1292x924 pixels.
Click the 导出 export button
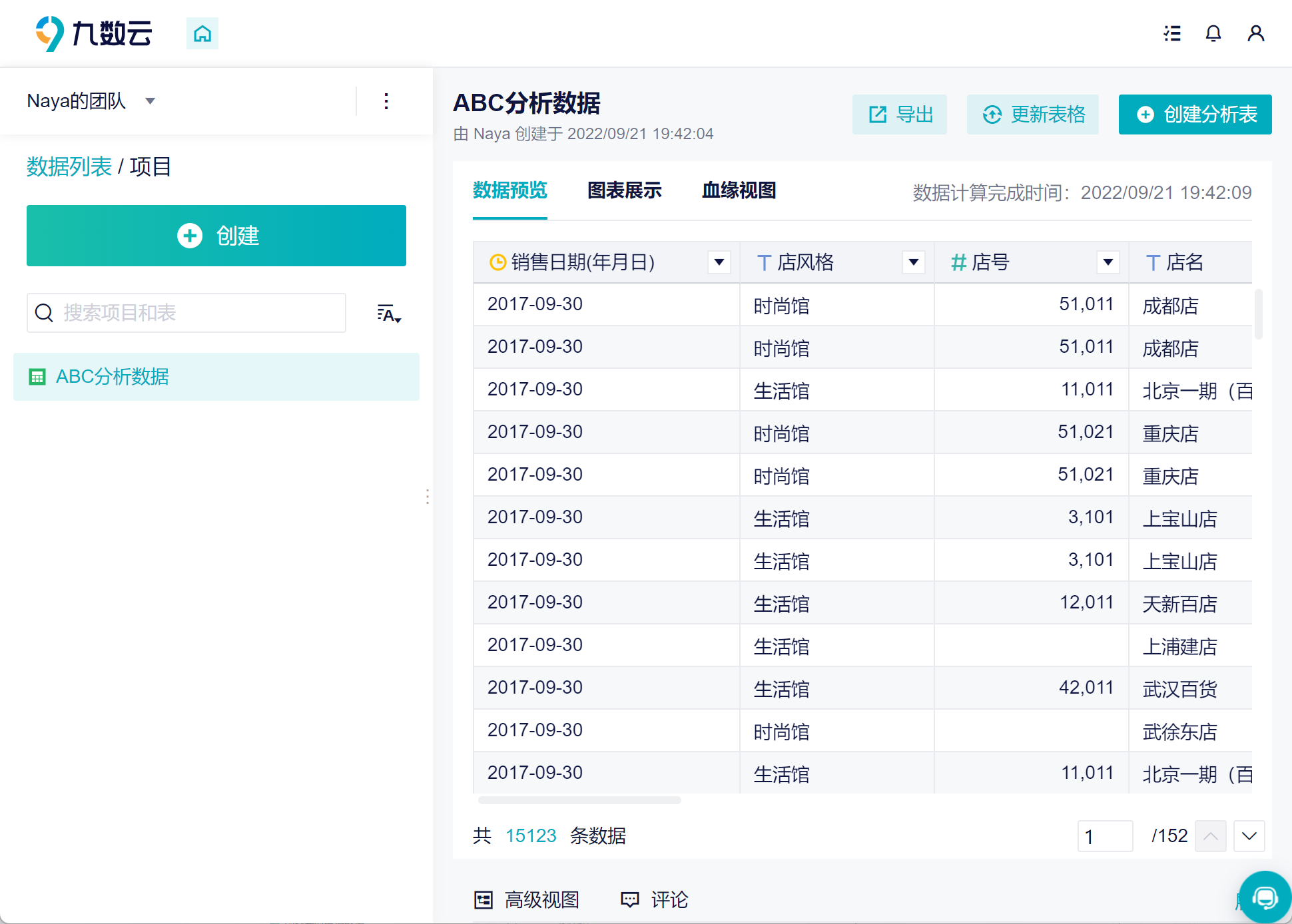coord(900,115)
